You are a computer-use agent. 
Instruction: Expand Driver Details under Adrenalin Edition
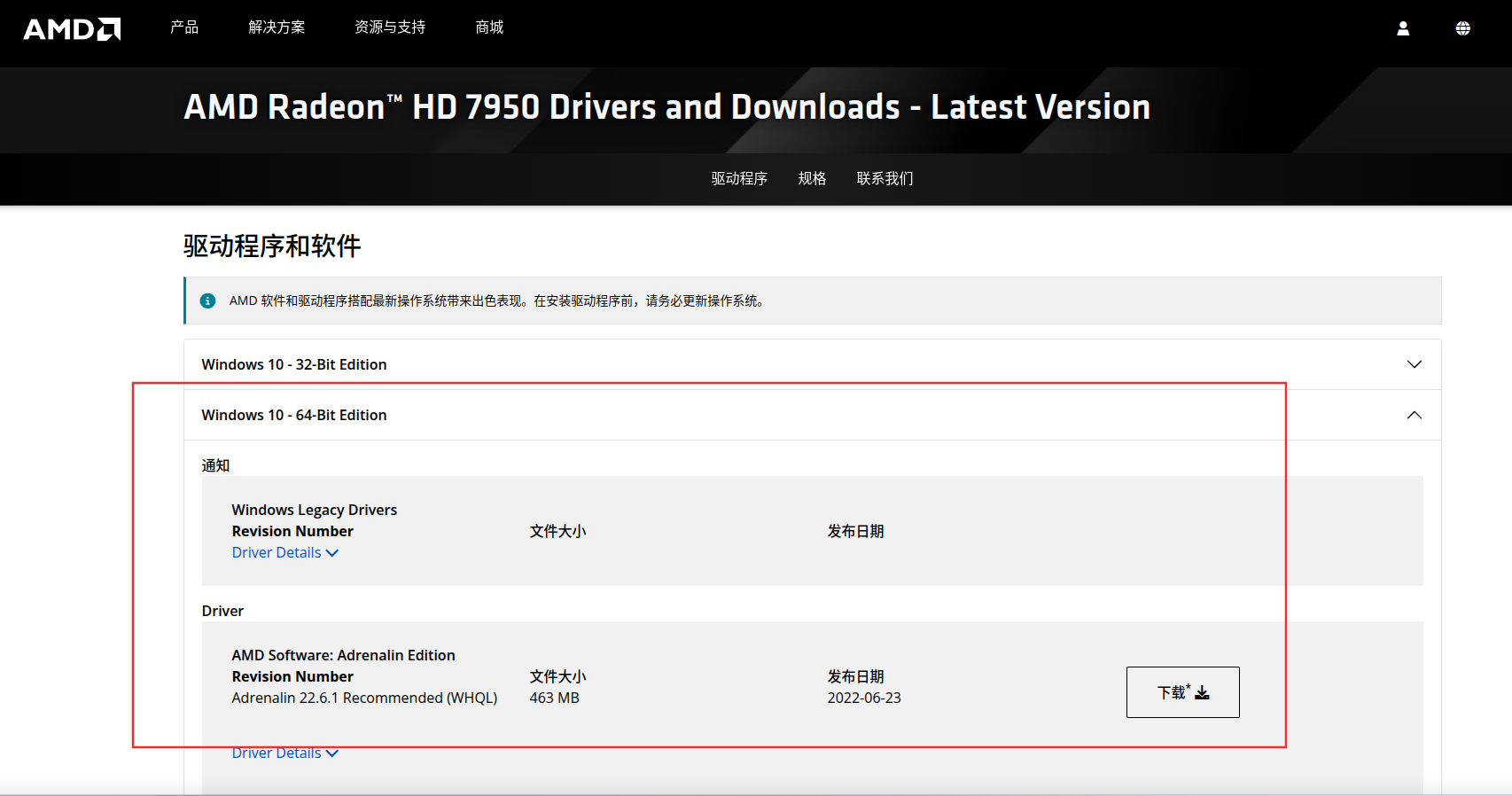pyautogui.click(x=284, y=753)
